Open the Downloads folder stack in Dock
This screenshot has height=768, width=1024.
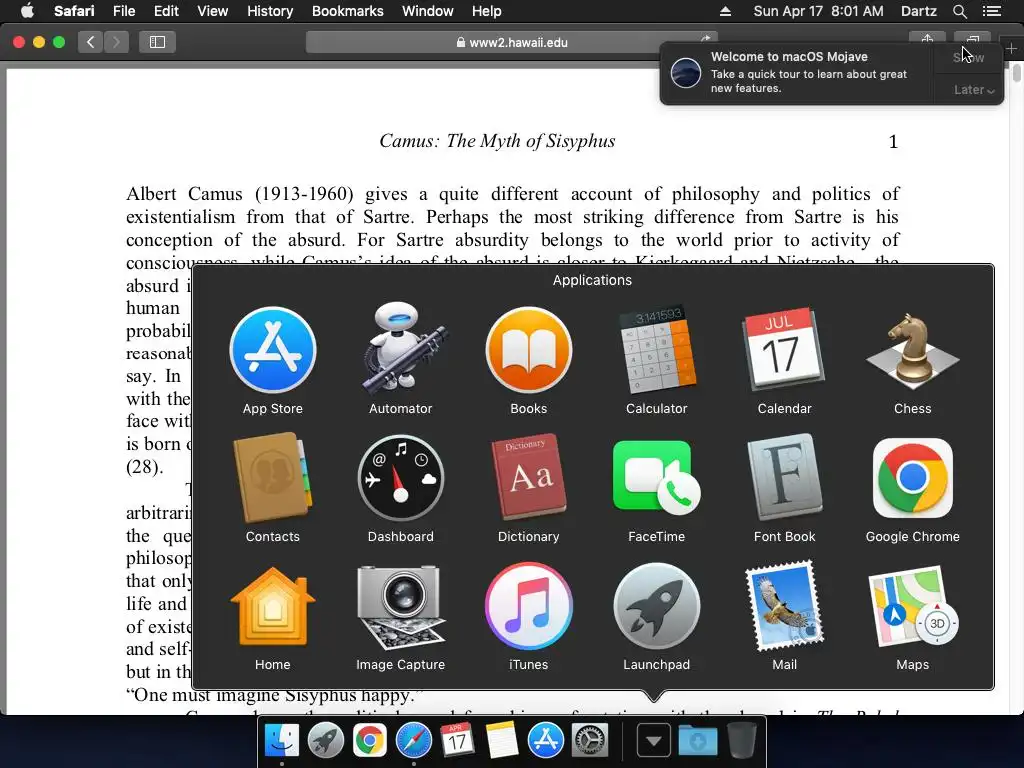[697, 741]
